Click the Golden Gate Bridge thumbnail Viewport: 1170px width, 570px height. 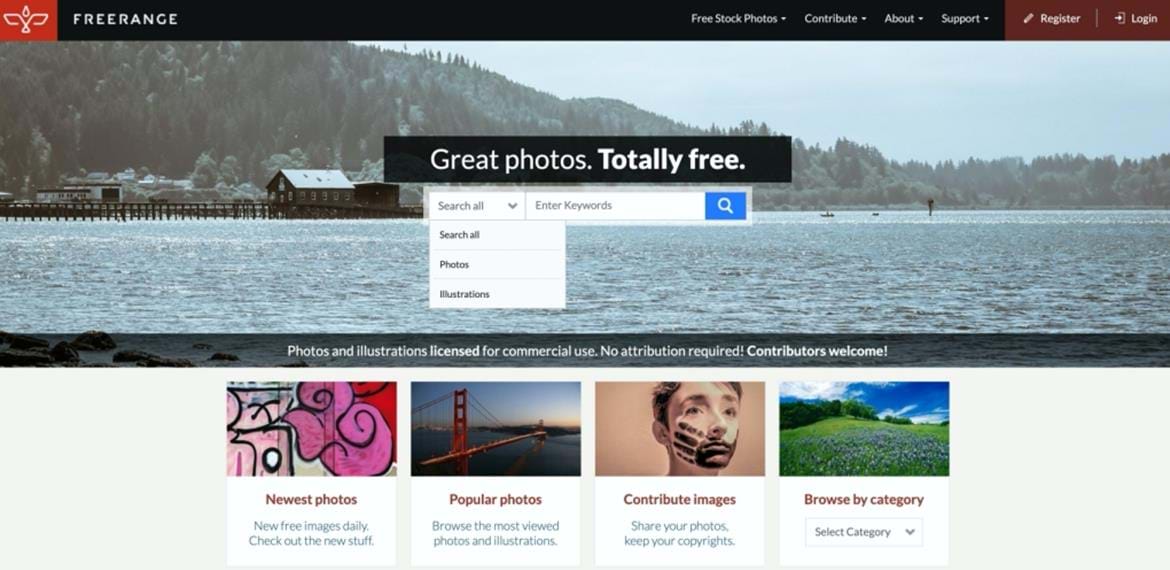495,429
